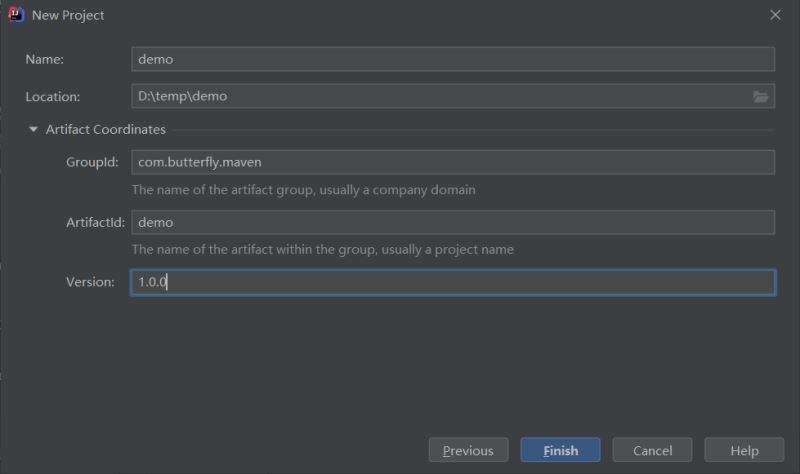Edit the GroupId field com.butterfly.maven

click(453, 162)
